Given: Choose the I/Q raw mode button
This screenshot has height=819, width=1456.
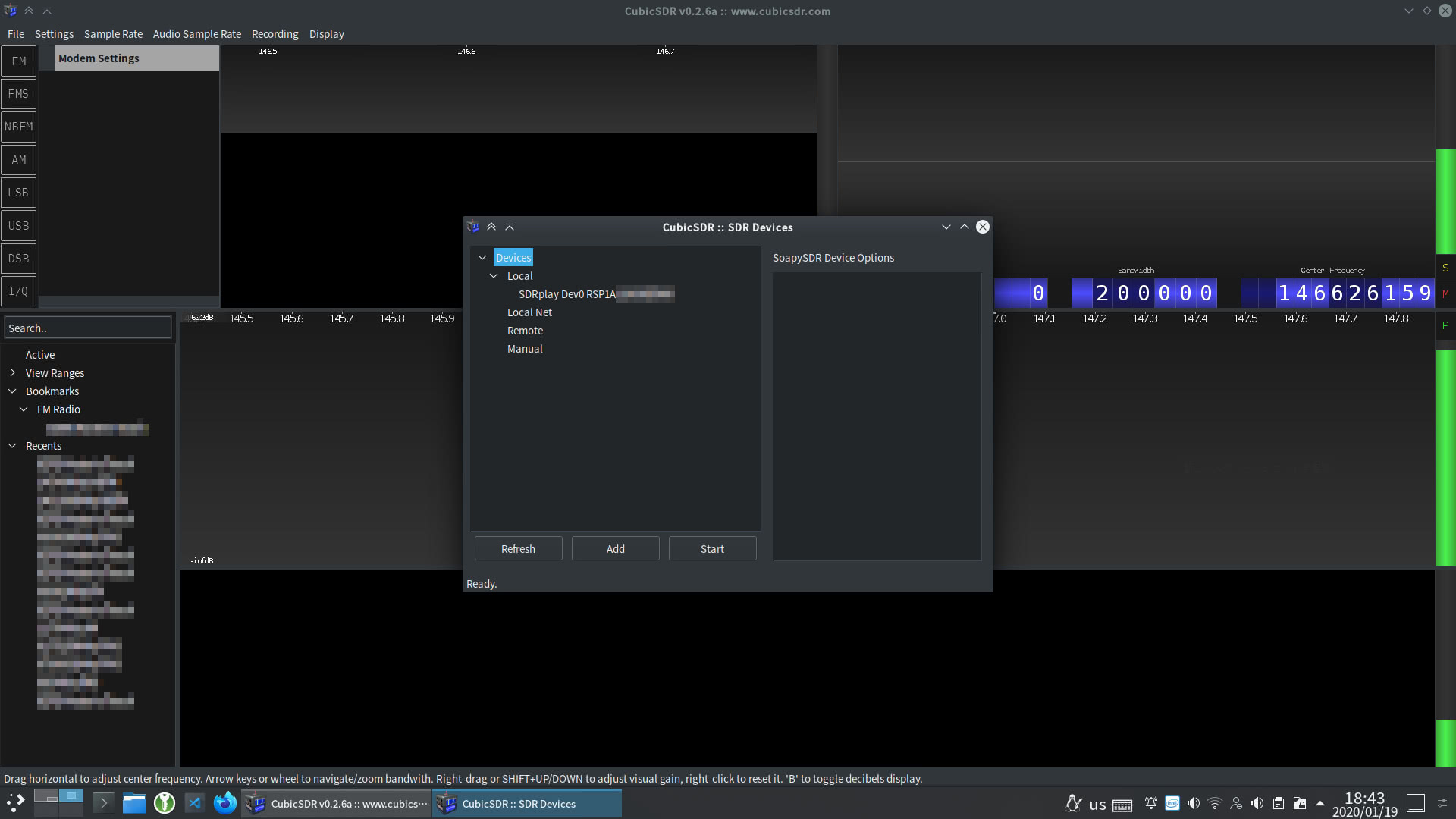Looking at the screenshot, I should click(x=19, y=291).
